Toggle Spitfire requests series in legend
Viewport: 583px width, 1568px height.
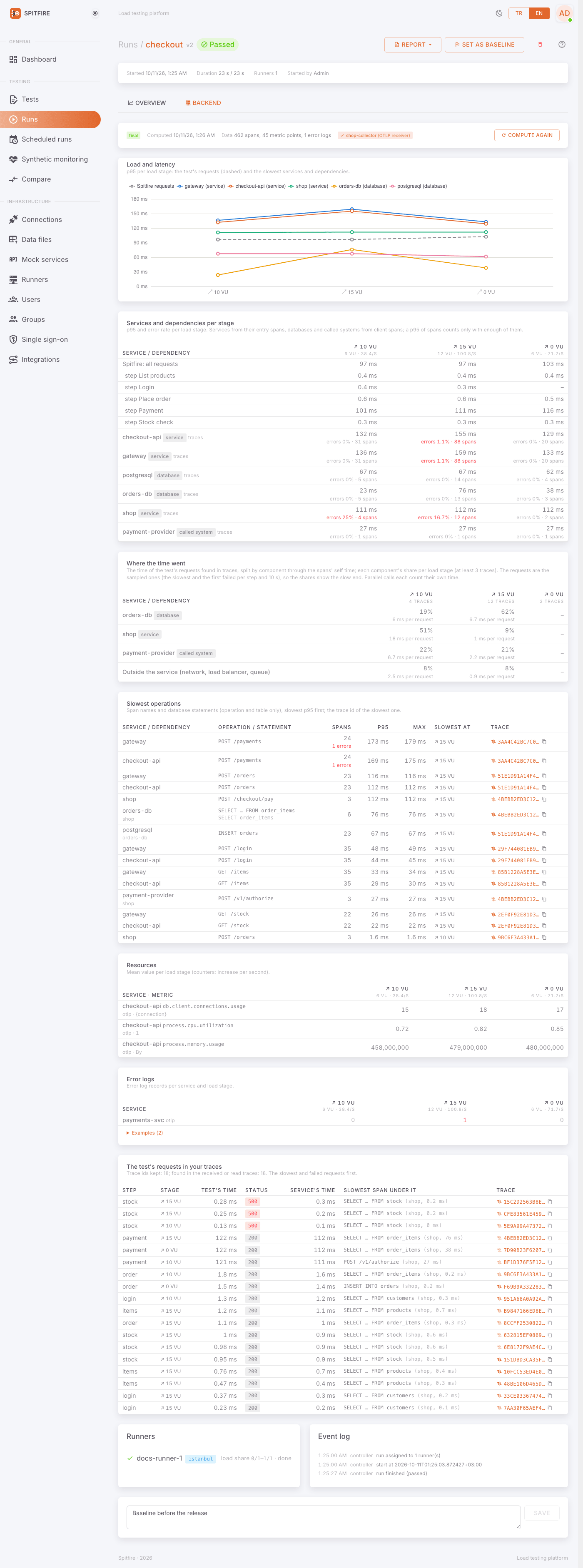[151, 186]
